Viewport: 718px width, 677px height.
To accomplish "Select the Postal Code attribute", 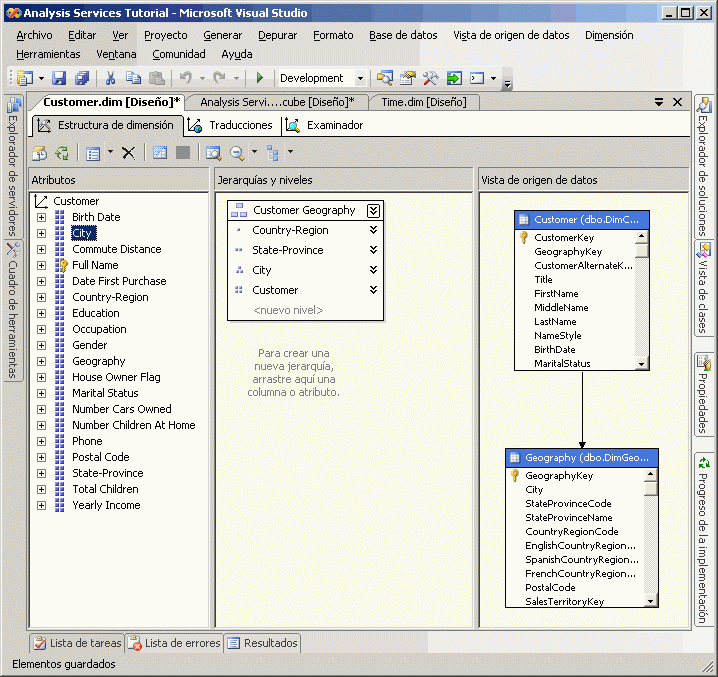I will (101, 457).
